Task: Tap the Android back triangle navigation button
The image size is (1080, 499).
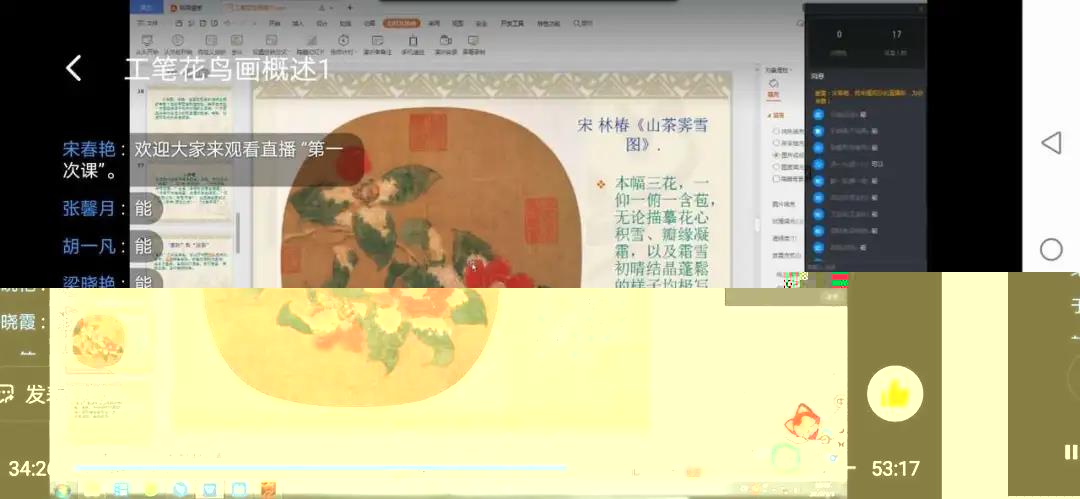Action: click(1050, 143)
